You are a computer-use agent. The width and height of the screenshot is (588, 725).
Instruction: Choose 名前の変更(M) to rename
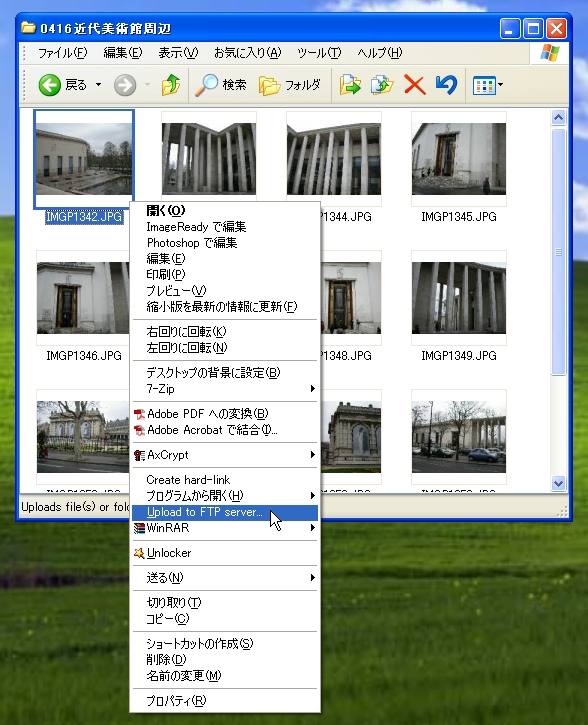[x=225, y=676]
